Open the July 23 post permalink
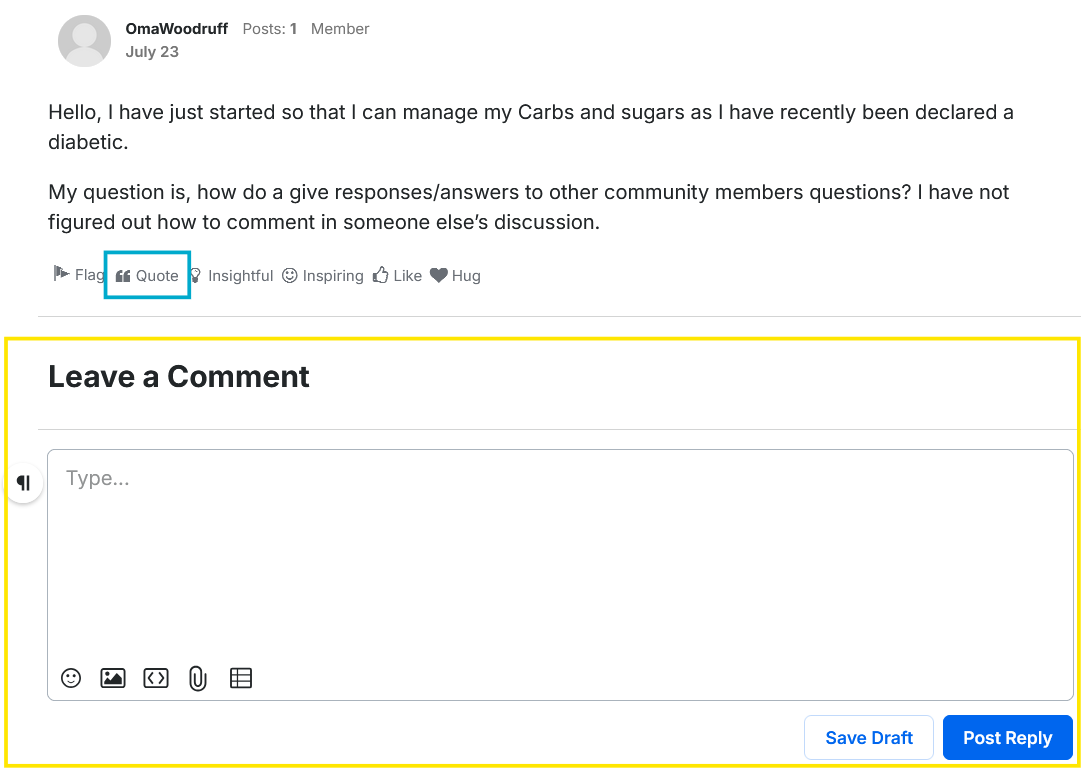Image resolution: width=1081 pixels, height=769 pixels. (152, 52)
